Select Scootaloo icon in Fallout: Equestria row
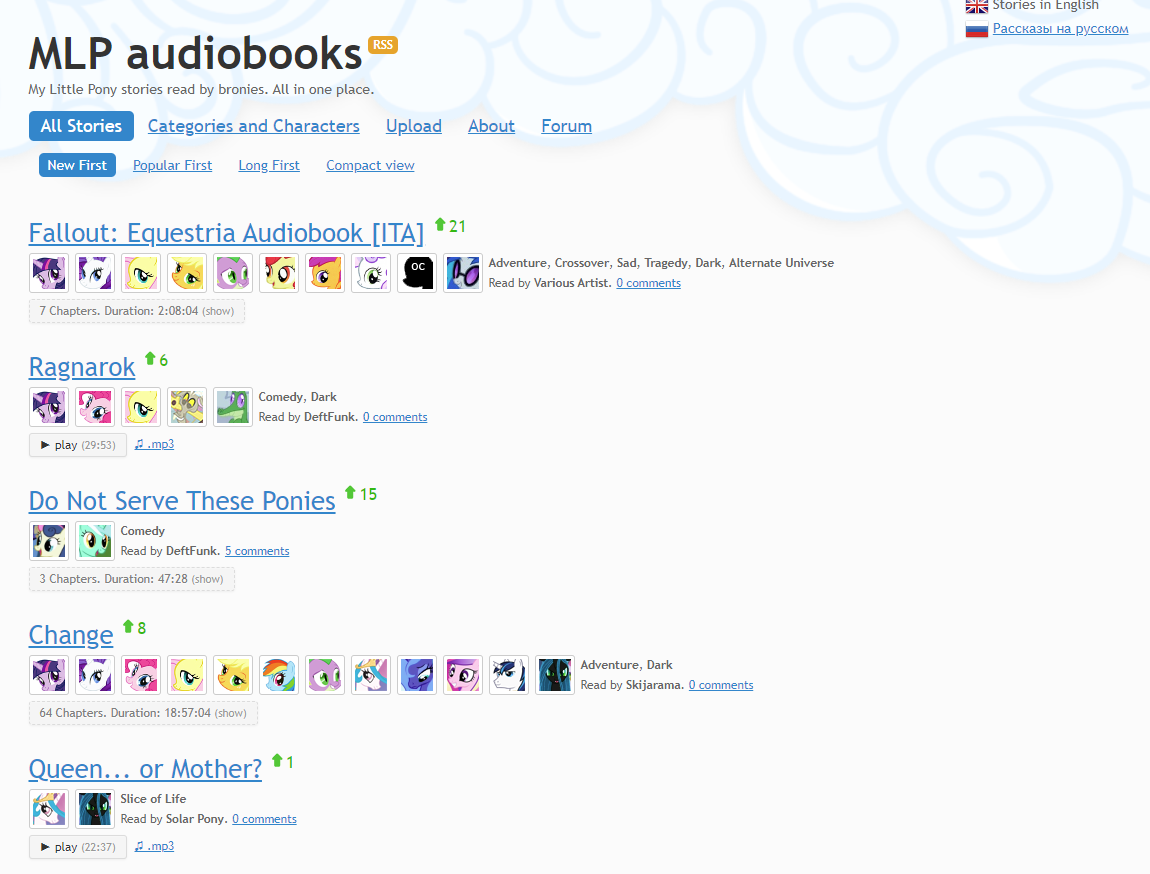 tap(325, 273)
